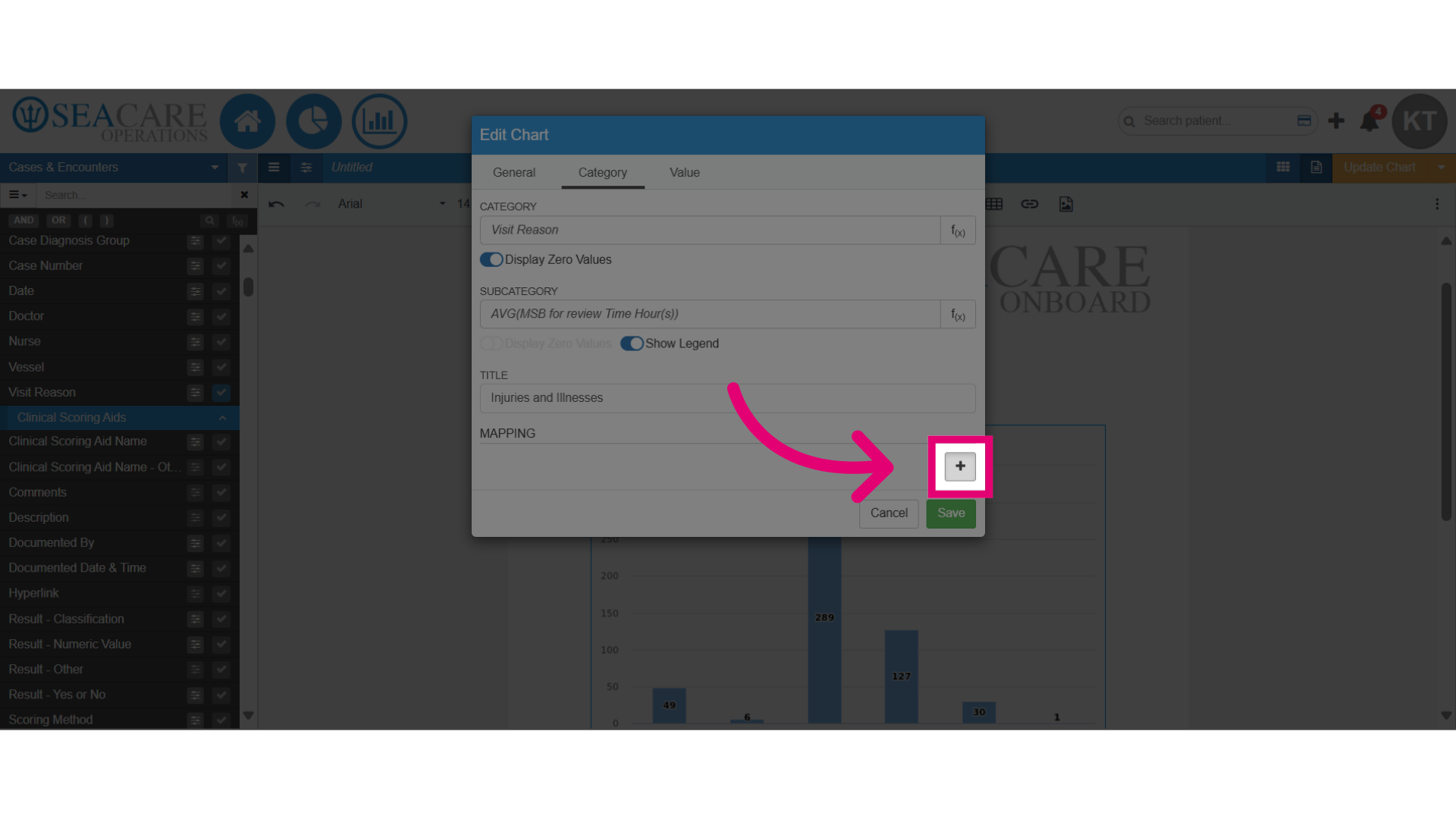This screenshot has height=819, width=1456.
Task: Click the redo arrow in editor toolbar
Action: (312, 204)
